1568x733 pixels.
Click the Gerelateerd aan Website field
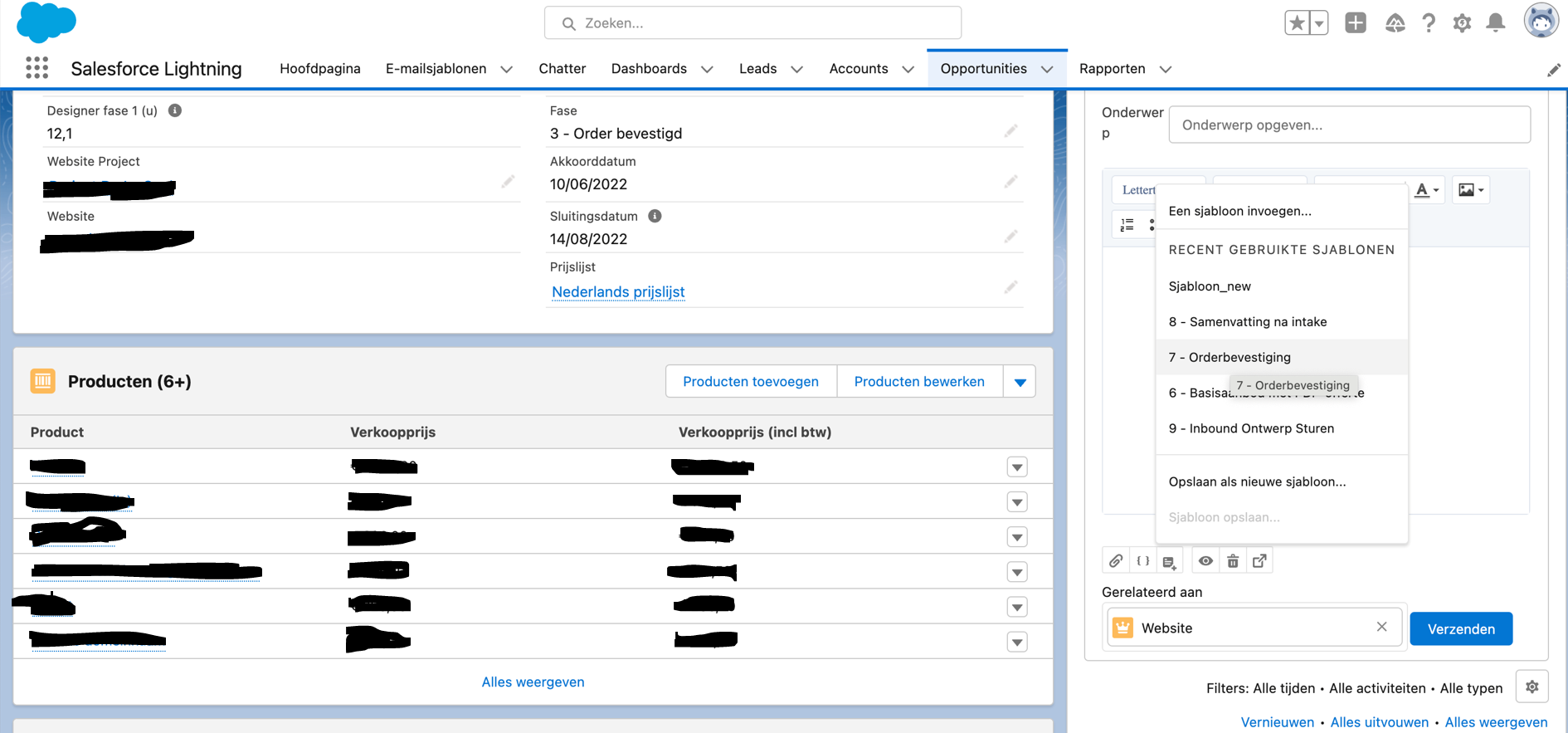point(1254,628)
